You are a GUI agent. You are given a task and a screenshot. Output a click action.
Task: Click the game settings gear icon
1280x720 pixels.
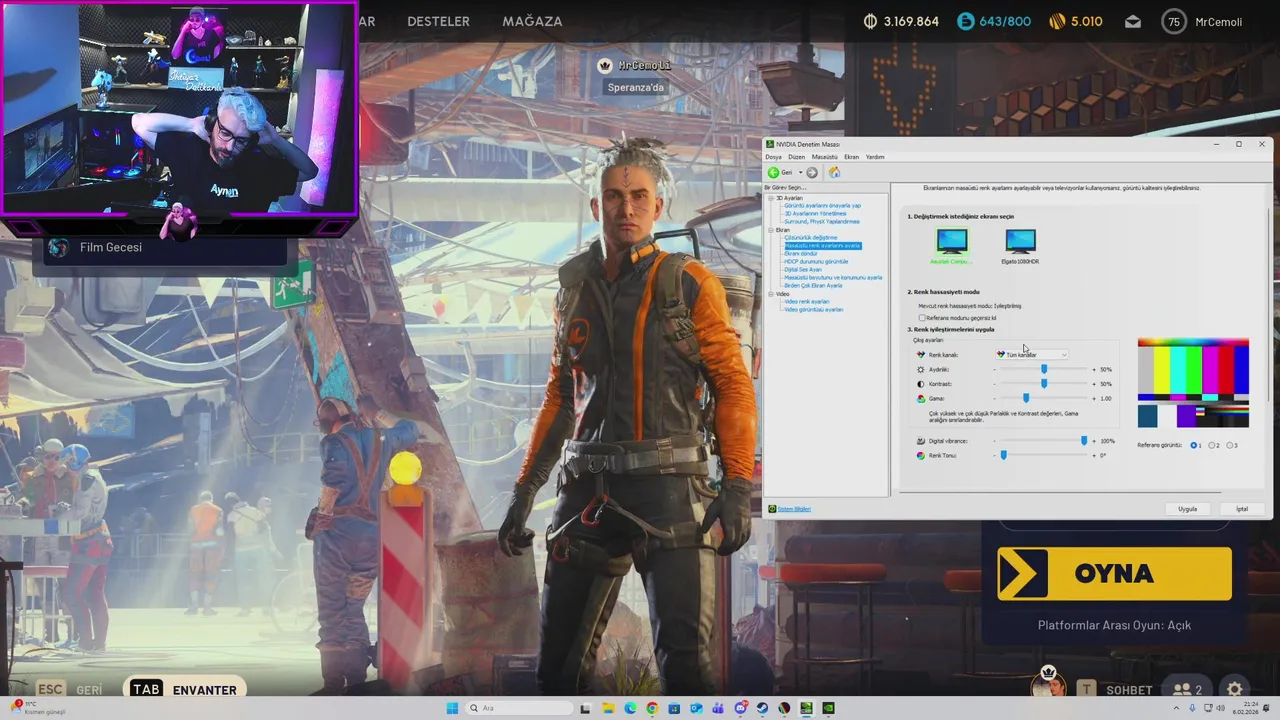click(1235, 689)
